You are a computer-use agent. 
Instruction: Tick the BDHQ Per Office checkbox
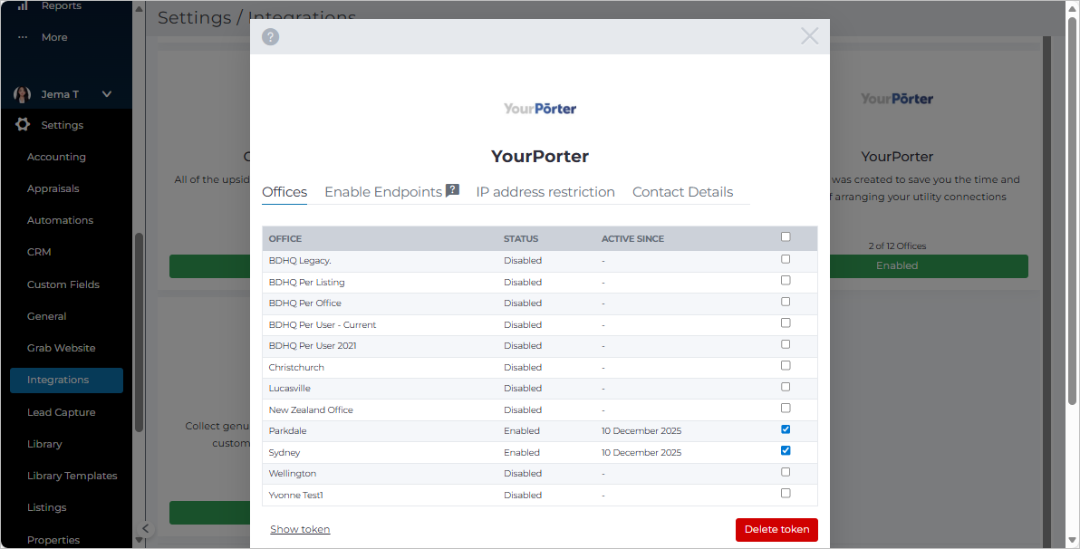coord(786,302)
